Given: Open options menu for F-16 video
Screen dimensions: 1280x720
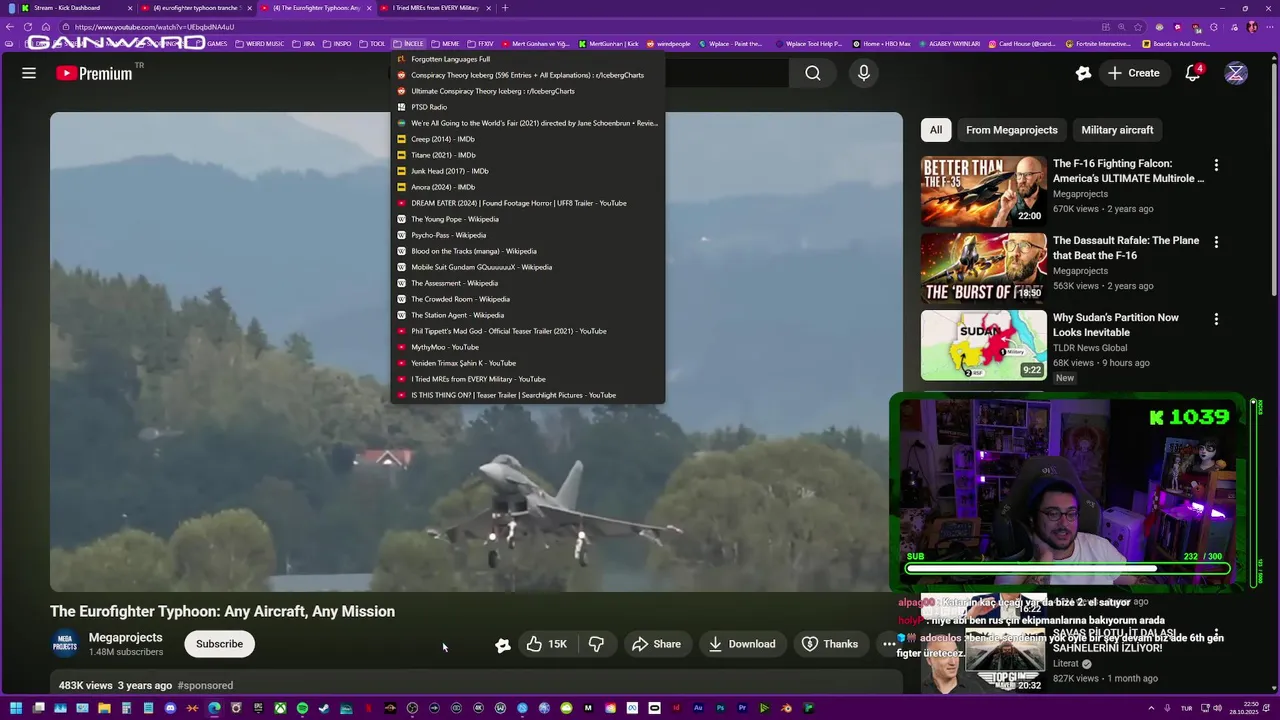Looking at the screenshot, I should point(1216,165).
